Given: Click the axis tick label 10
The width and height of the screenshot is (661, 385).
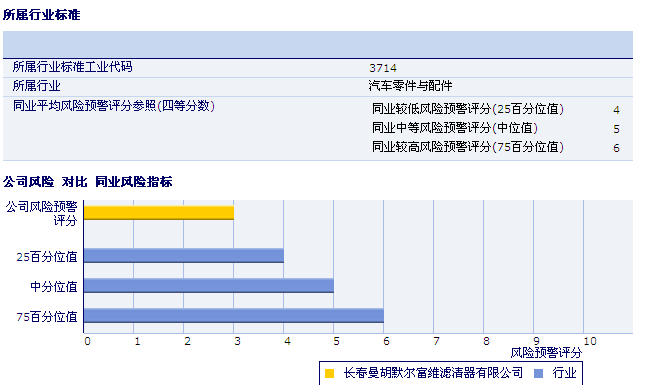Looking at the screenshot, I should (590, 341).
